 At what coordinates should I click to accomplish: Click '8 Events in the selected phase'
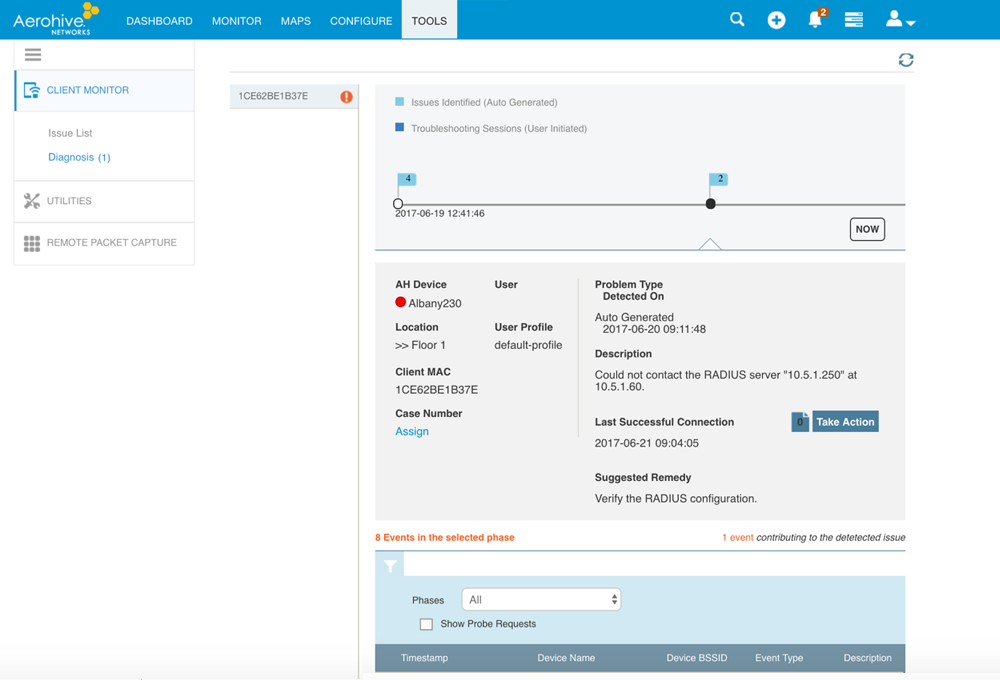(445, 538)
